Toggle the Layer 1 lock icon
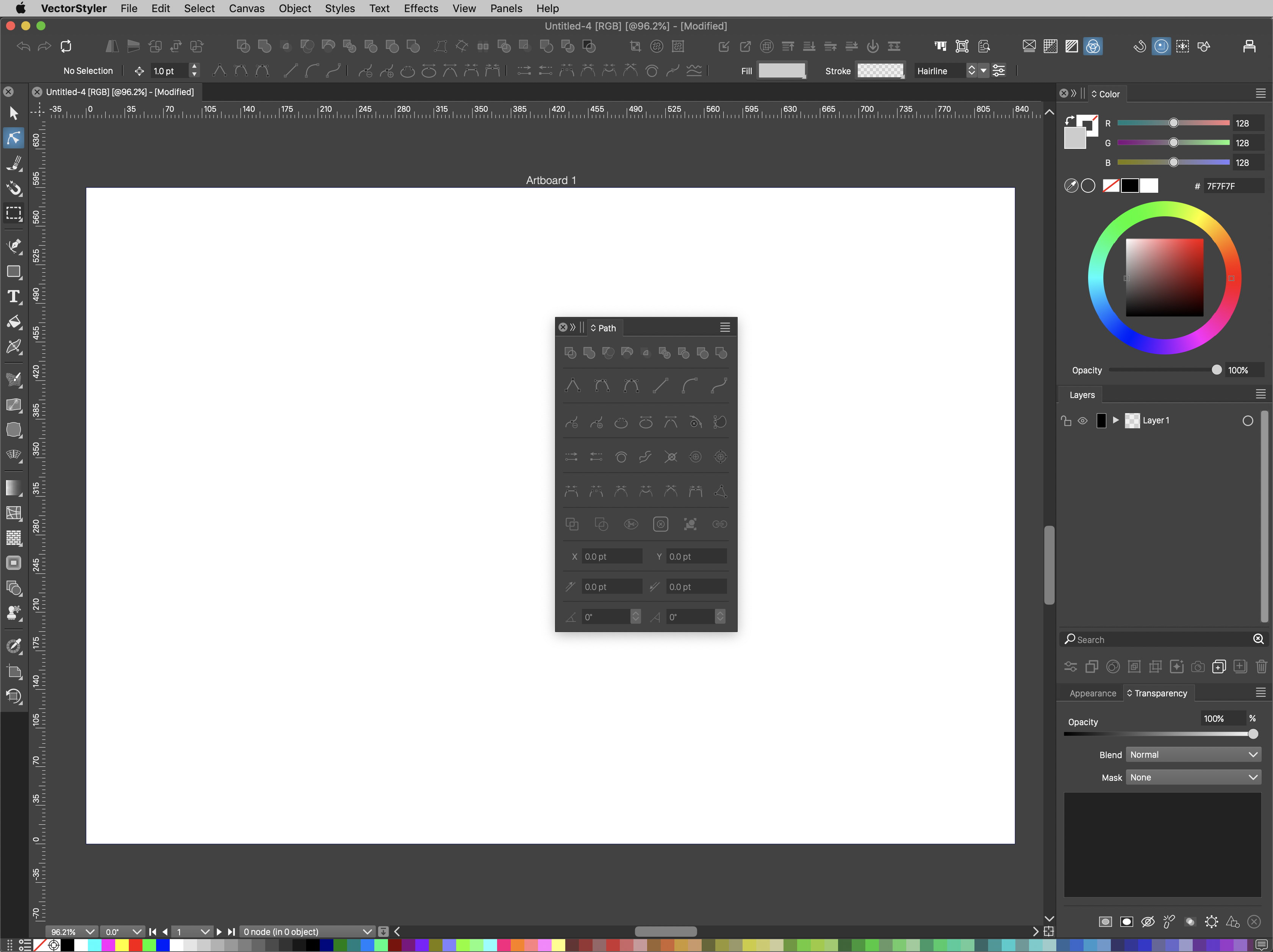The height and width of the screenshot is (952, 1273). [x=1066, y=420]
